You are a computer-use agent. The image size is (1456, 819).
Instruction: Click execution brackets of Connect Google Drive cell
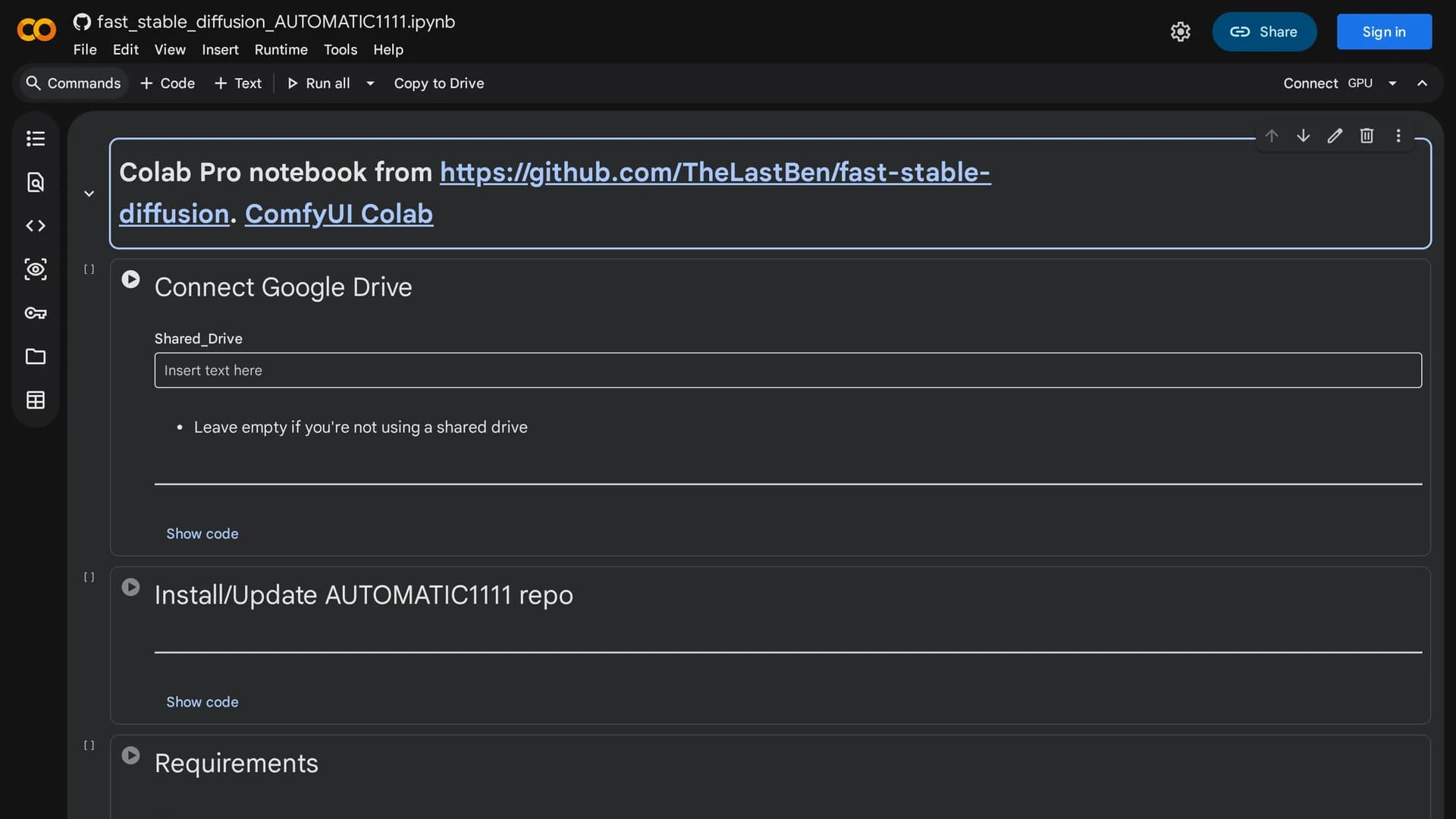tap(89, 269)
